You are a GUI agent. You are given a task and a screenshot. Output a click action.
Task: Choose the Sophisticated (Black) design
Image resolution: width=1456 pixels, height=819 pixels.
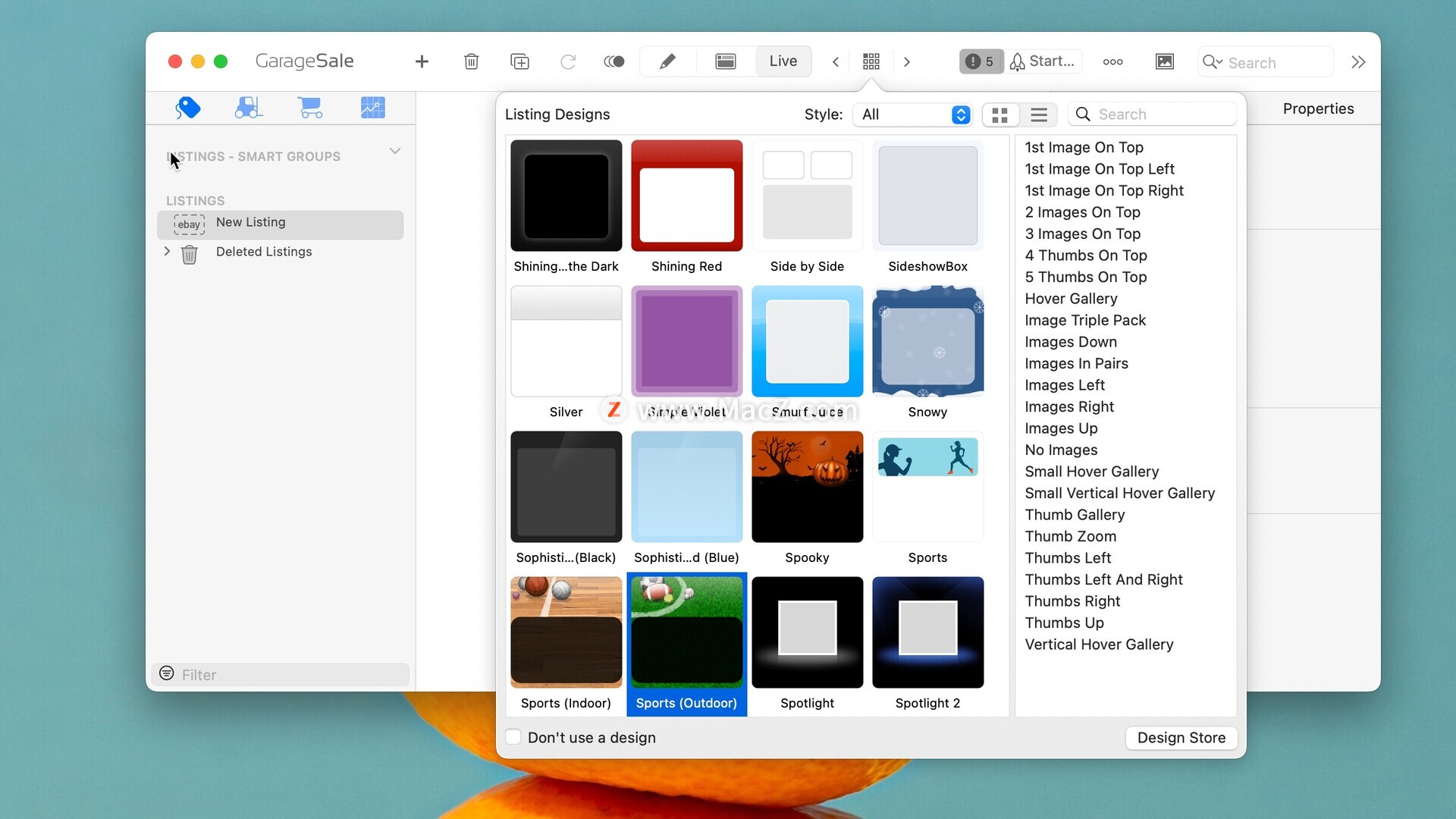coord(566,487)
